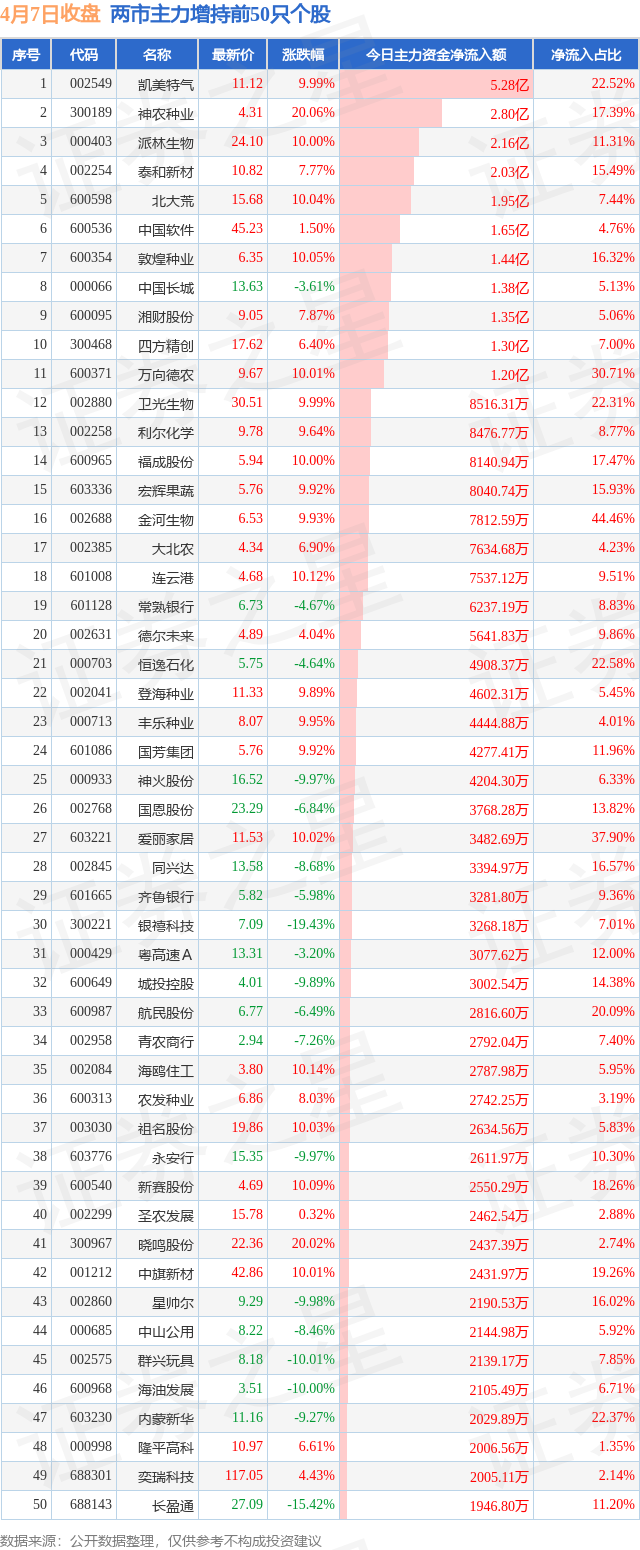Click net inflow 5641.83万
640x1550 pixels.
(497, 636)
